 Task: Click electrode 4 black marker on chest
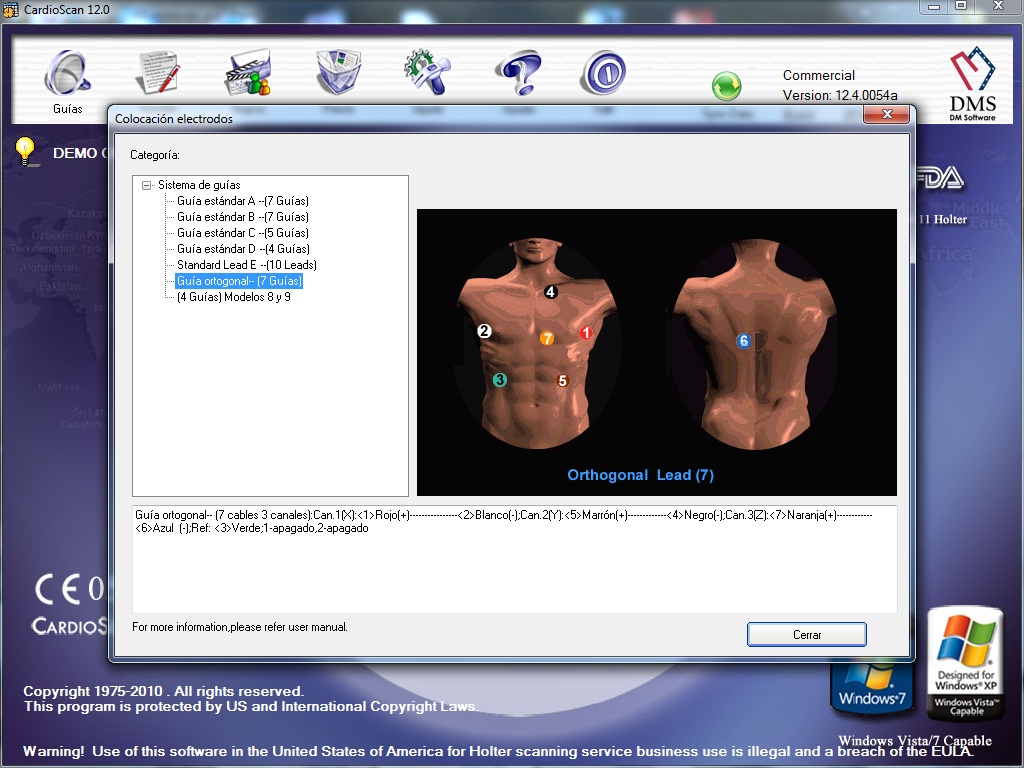551,292
